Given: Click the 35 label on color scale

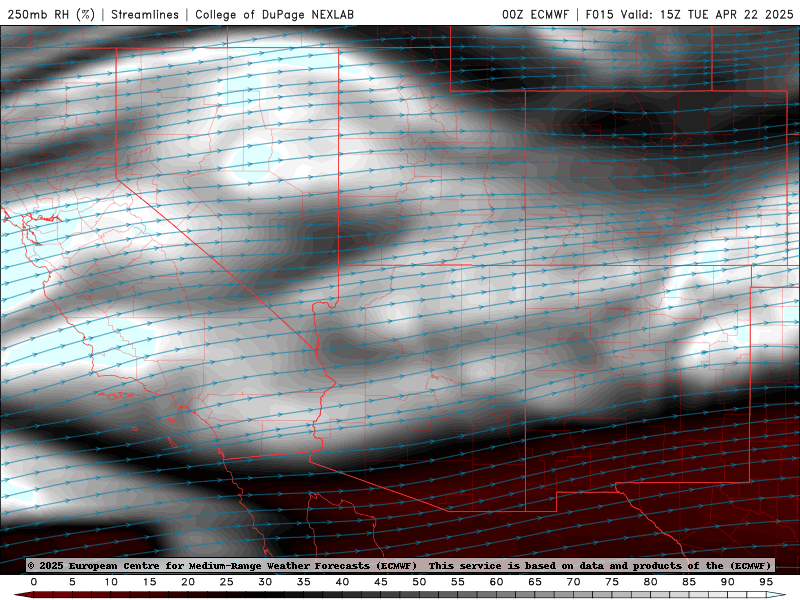Looking at the screenshot, I should click(304, 582).
